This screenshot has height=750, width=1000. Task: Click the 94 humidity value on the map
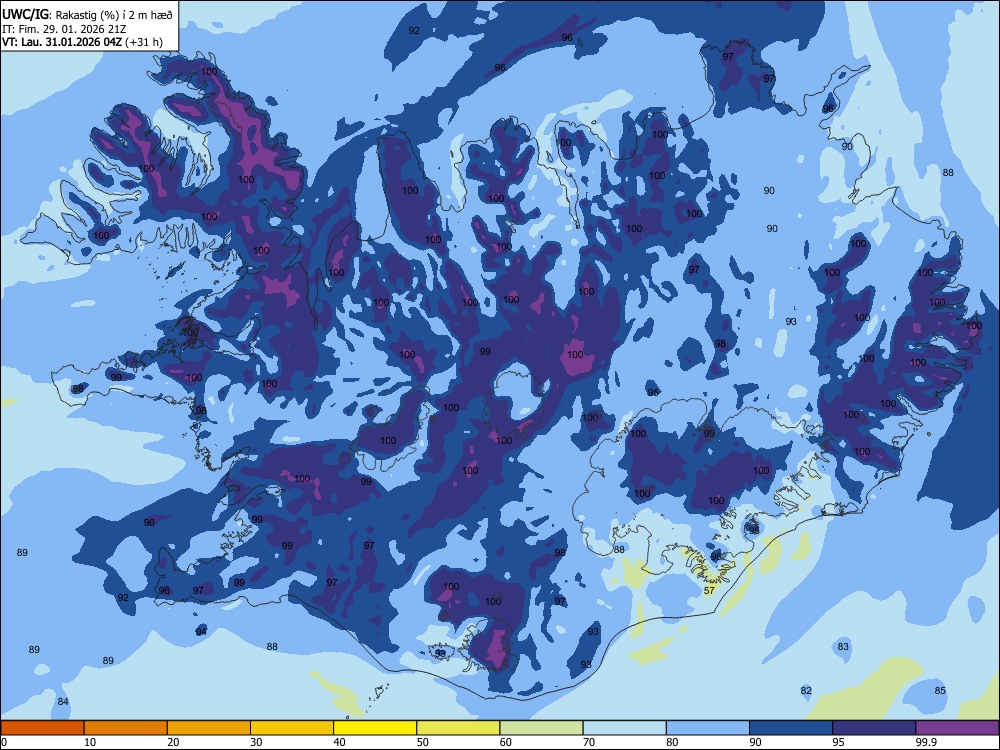point(201,631)
